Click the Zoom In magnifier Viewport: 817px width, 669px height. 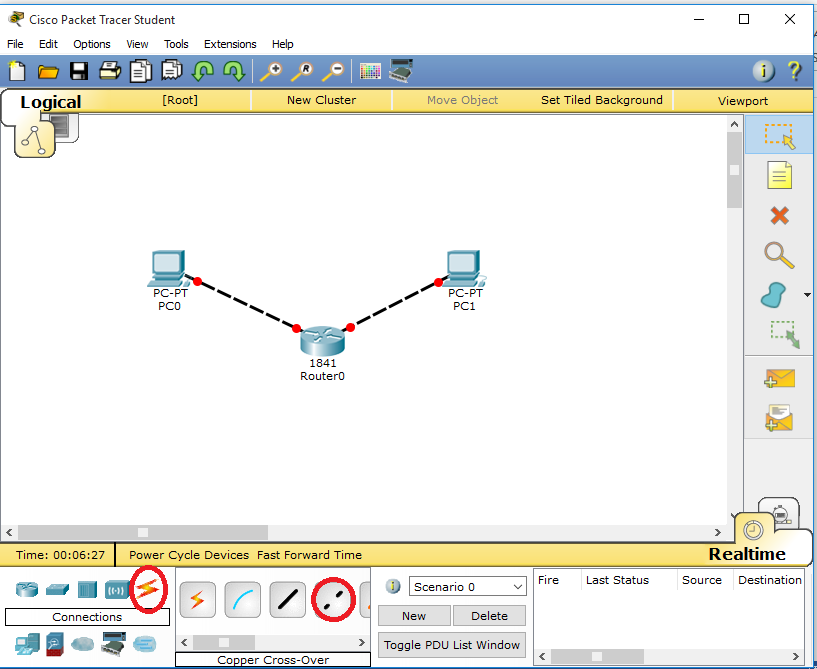(x=271, y=71)
